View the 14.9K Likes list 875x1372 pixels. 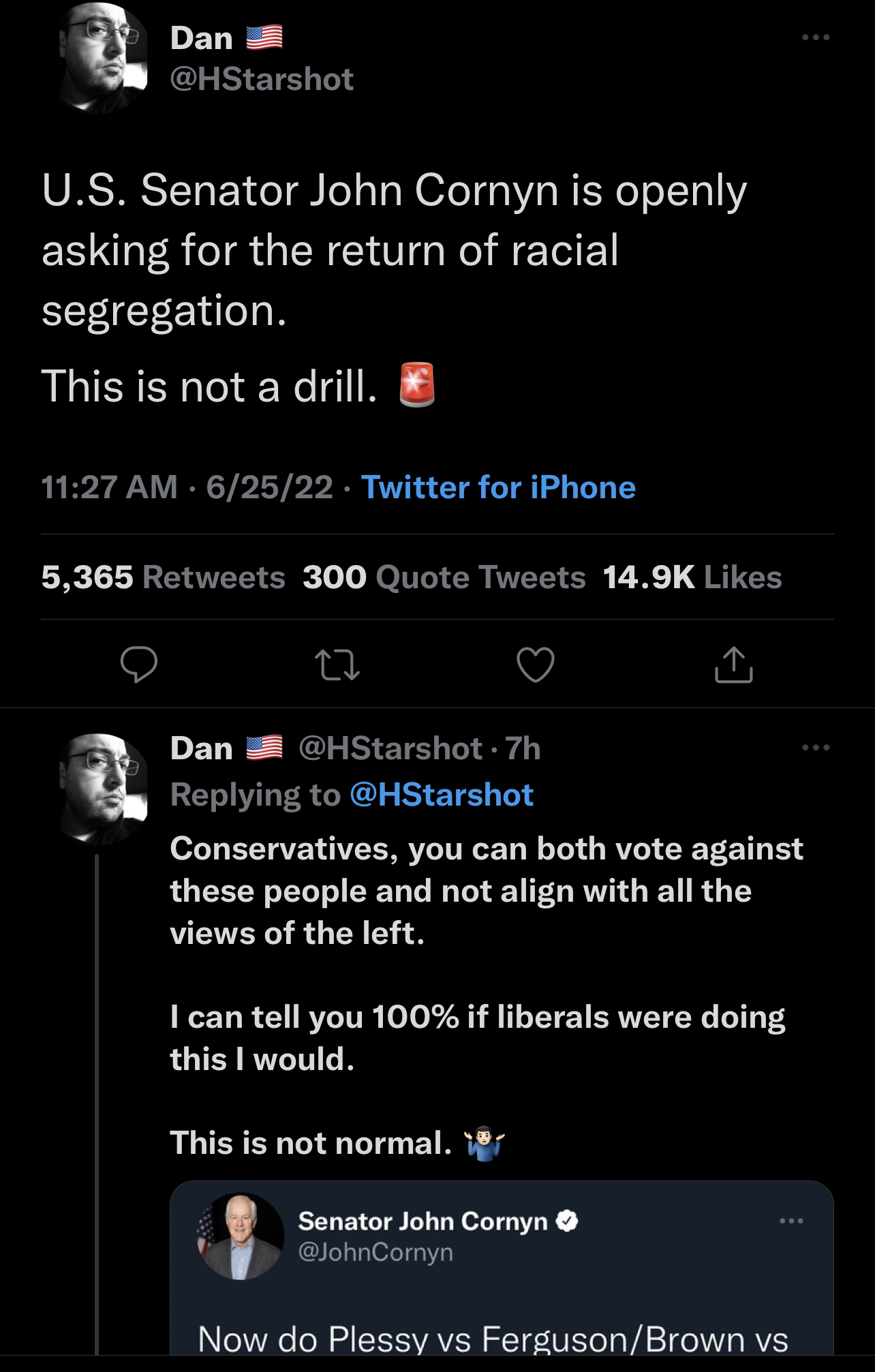[692, 577]
